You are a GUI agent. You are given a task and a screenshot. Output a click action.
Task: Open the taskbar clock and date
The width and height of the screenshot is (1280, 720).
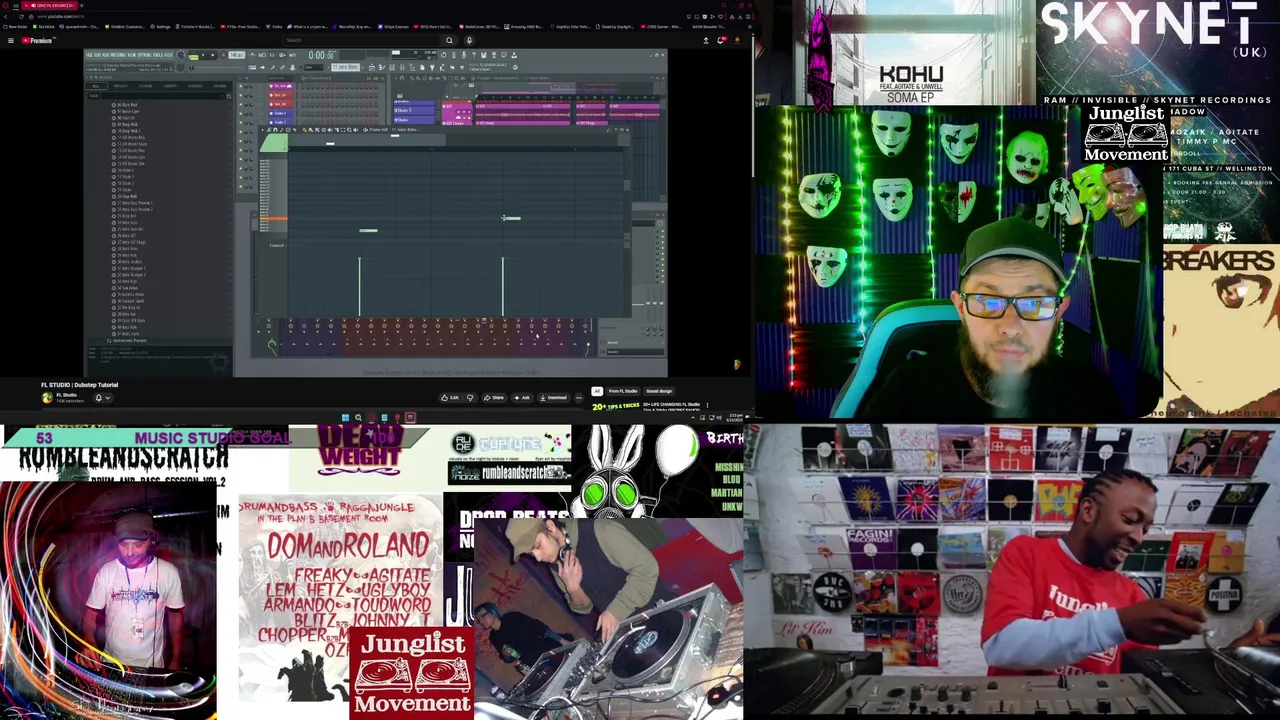pos(736,417)
